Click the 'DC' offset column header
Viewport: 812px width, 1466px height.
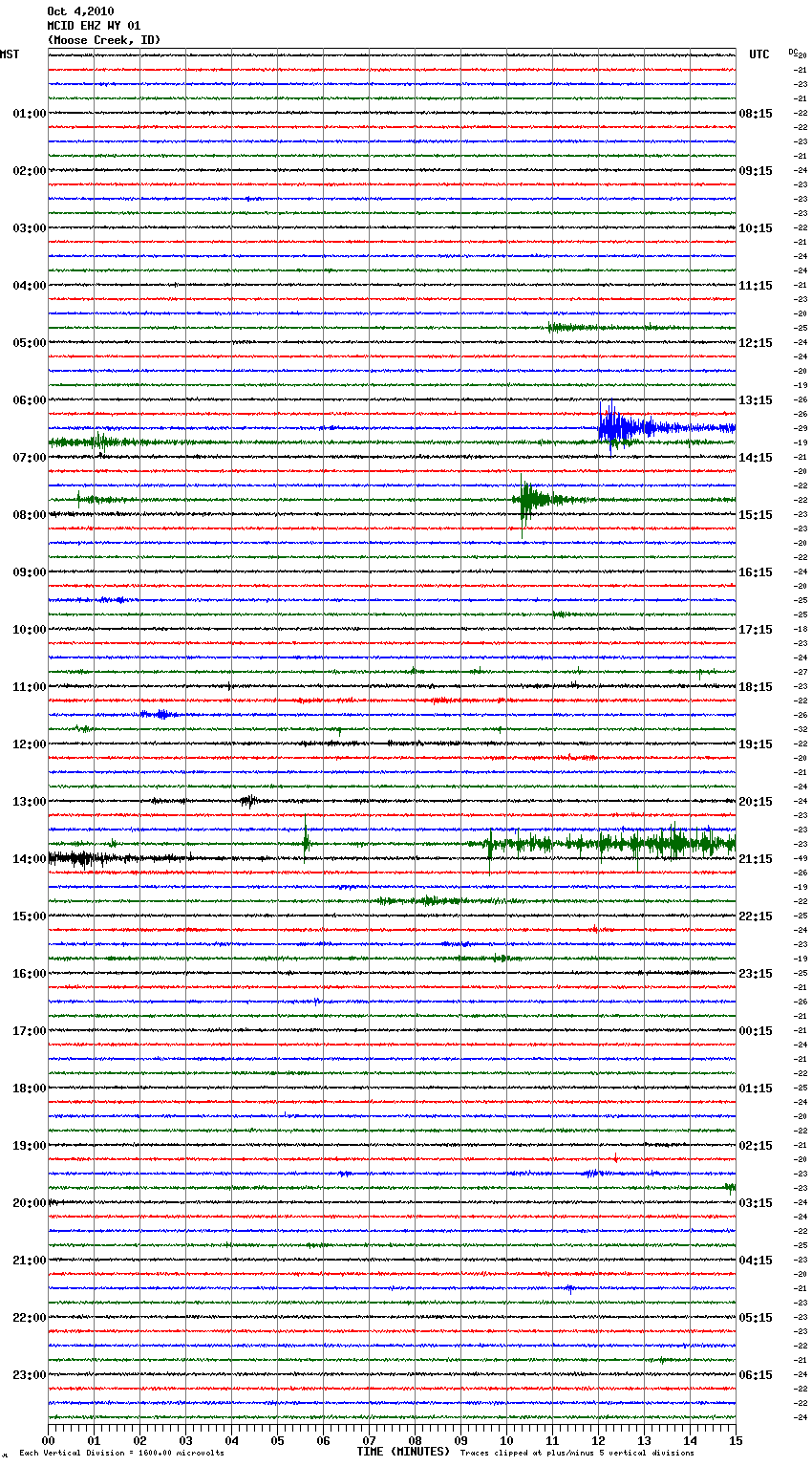(793, 52)
